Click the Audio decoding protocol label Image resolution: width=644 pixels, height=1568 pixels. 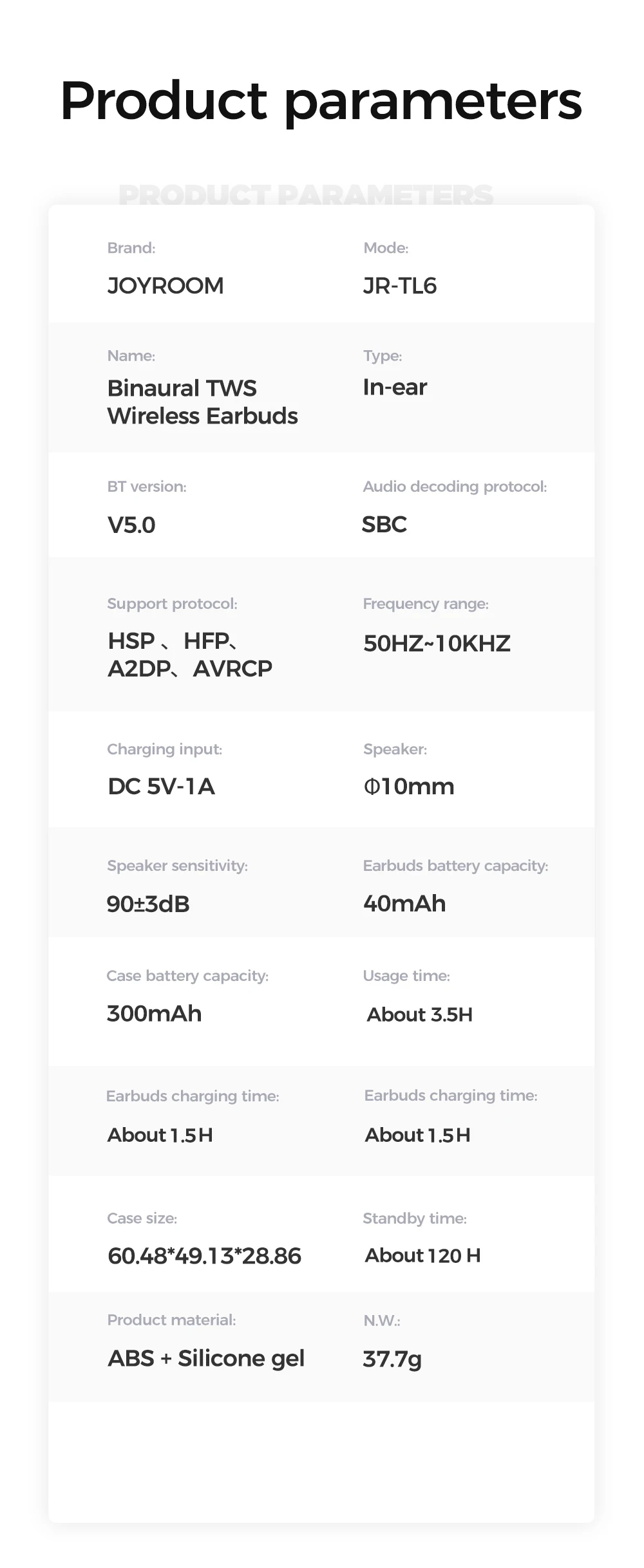point(455,487)
